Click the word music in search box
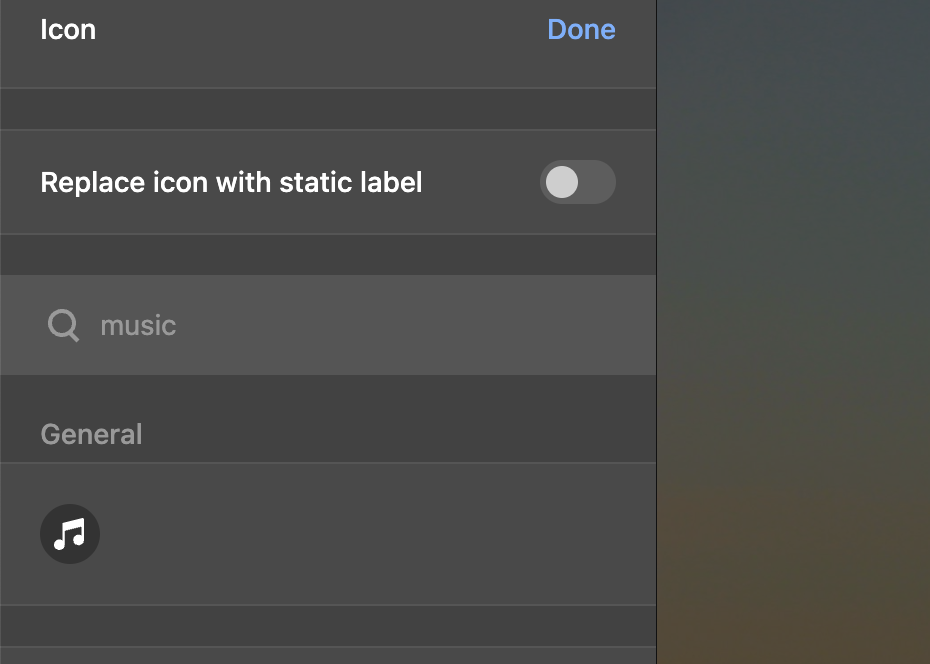930x664 pixels. tap(138, 325)
